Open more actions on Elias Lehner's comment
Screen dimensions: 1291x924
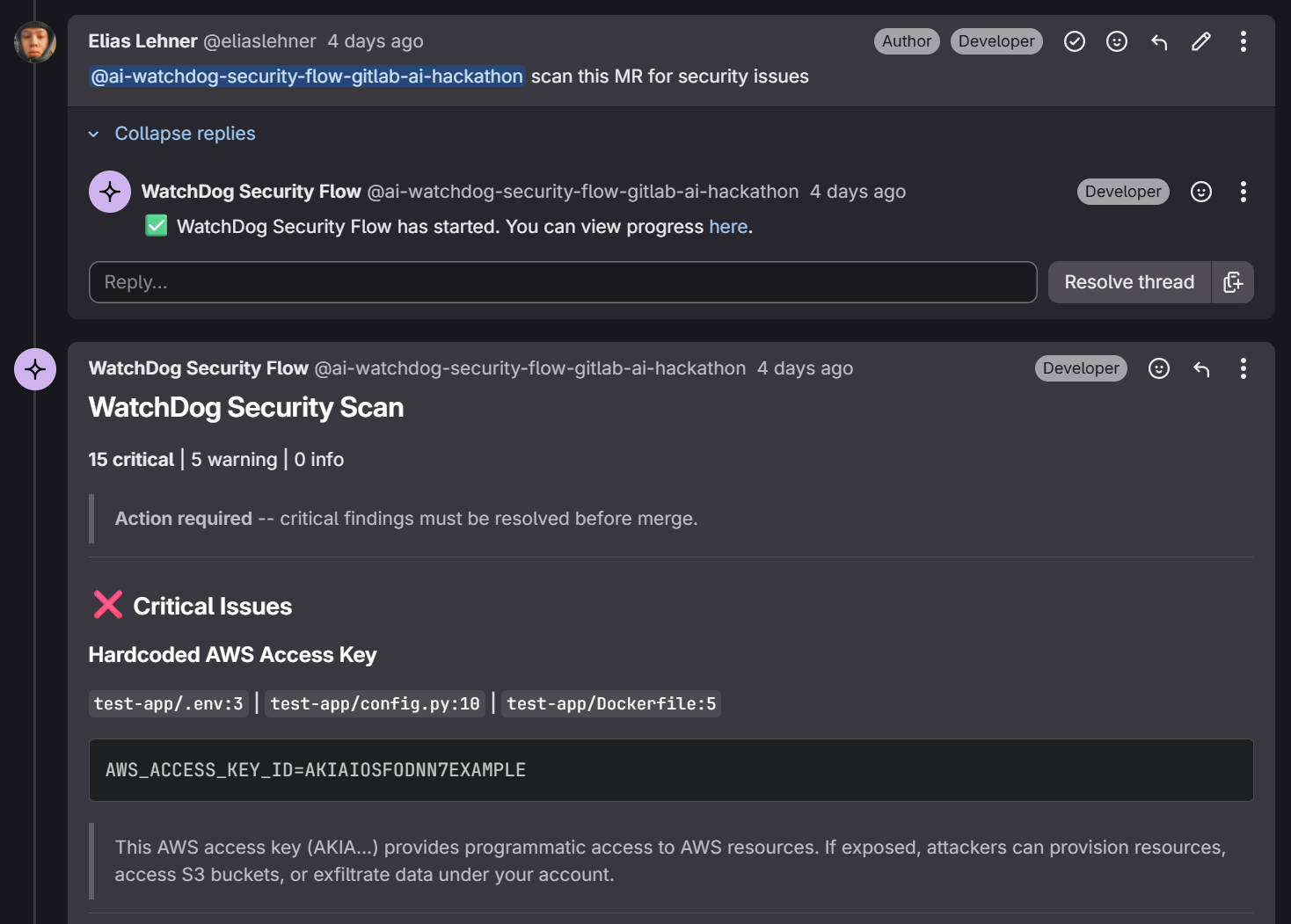[x=1243, y=41]
